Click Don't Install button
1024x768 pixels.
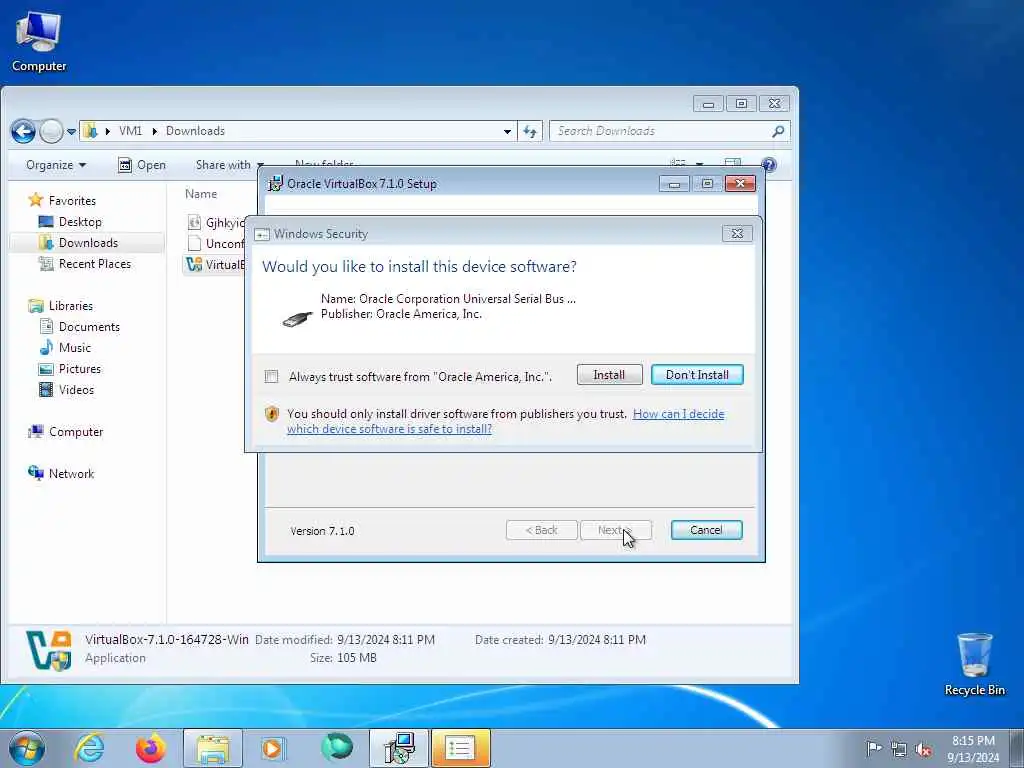pyautogui.click(x=697, y=375)
